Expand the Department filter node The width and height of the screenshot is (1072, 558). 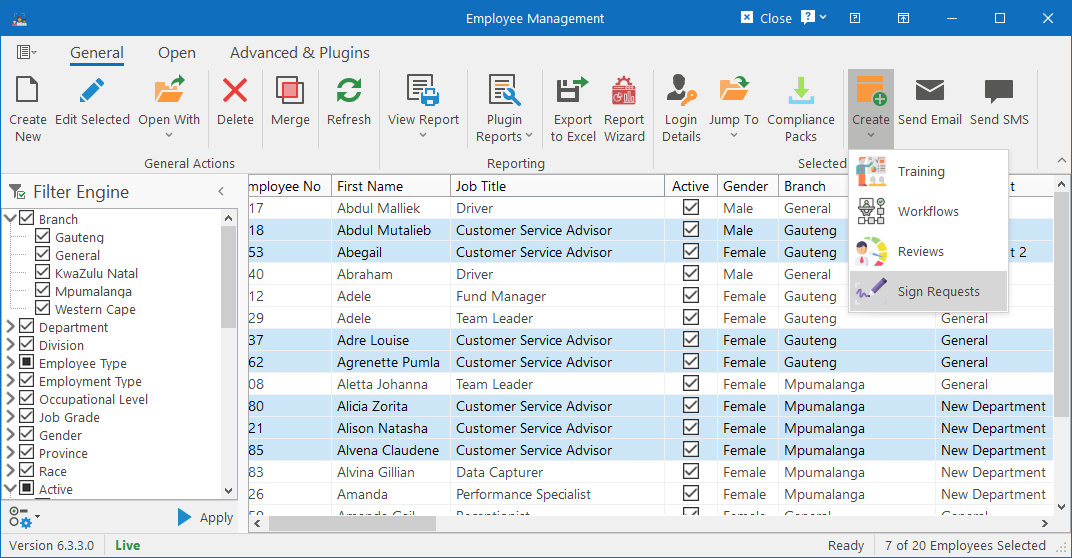[10, 327]
